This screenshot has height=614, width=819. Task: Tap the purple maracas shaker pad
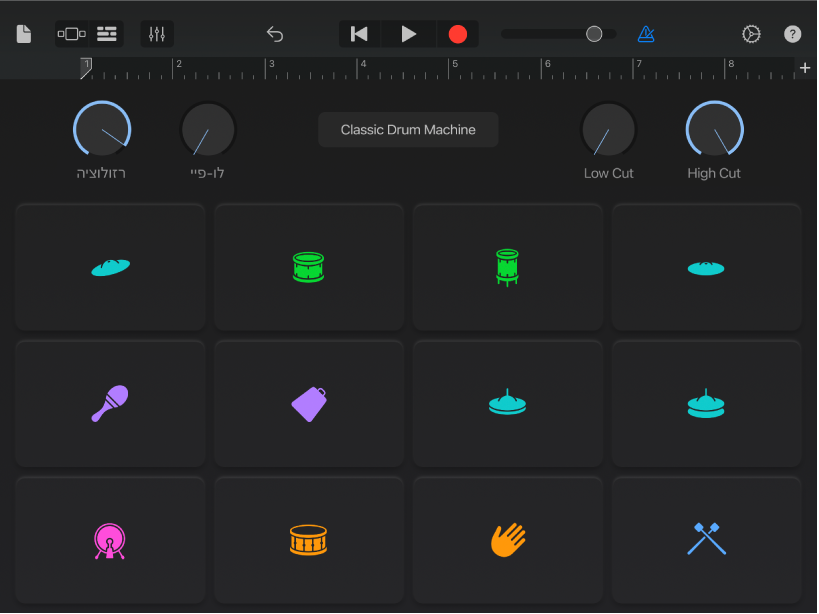[x=110, y=404]
